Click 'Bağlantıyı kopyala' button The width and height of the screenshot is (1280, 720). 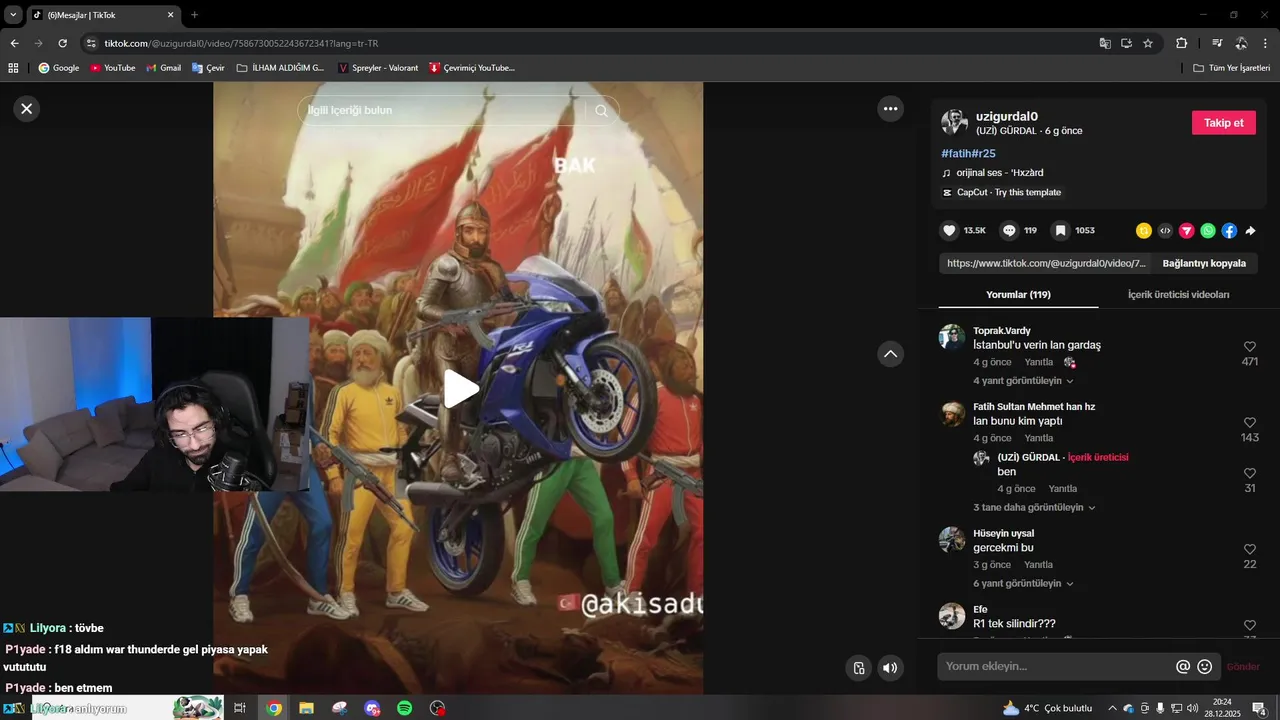(x=1204, y=264)
